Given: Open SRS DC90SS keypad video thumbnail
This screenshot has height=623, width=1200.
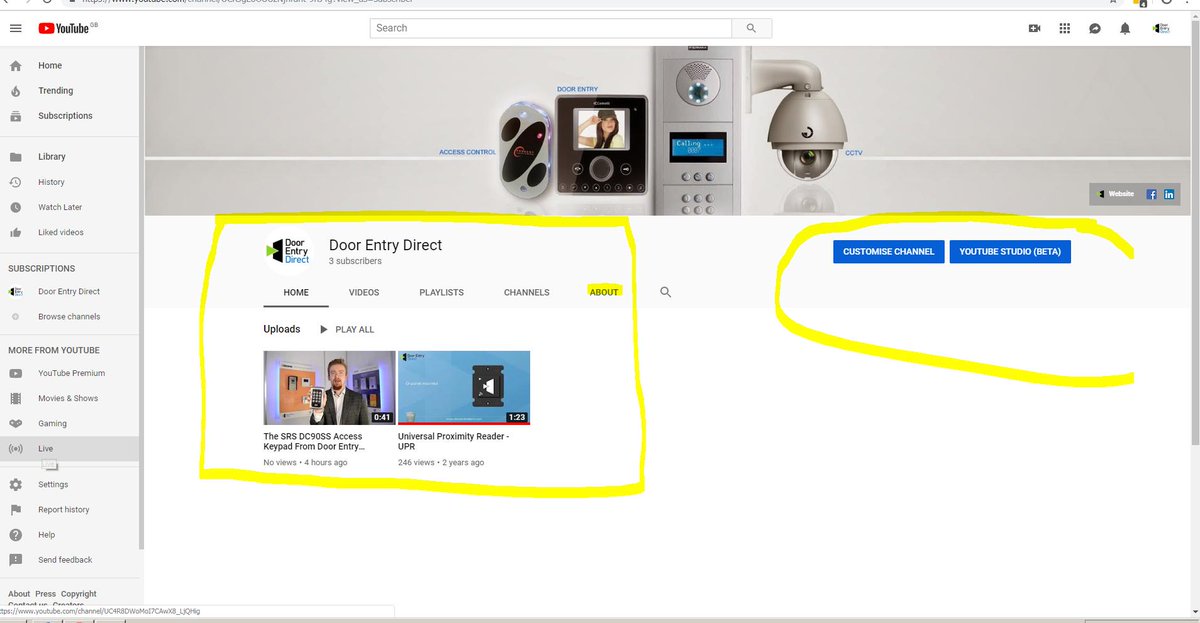Looking at the screenshot, I should 330,388.
